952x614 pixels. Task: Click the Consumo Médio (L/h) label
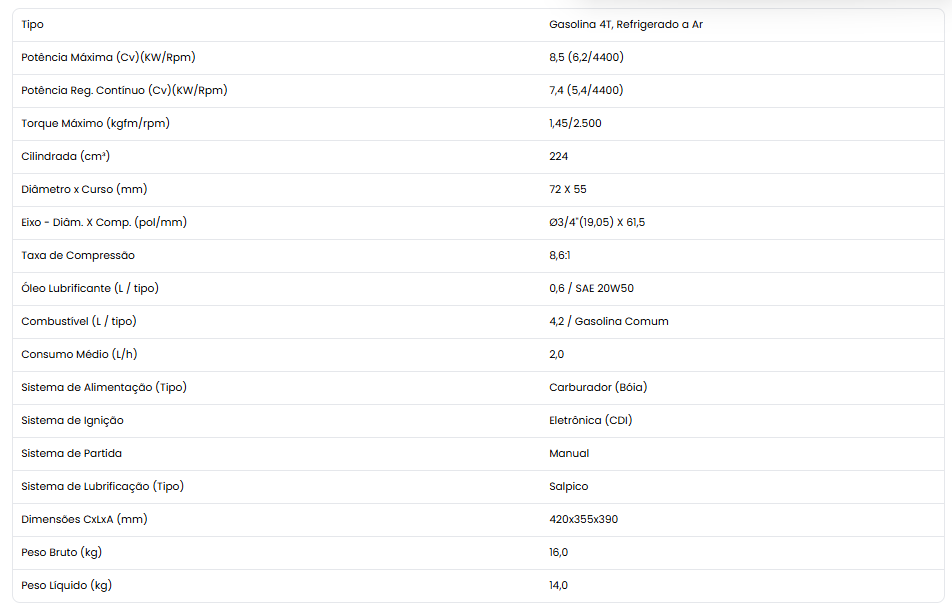[x=79, y=354]
